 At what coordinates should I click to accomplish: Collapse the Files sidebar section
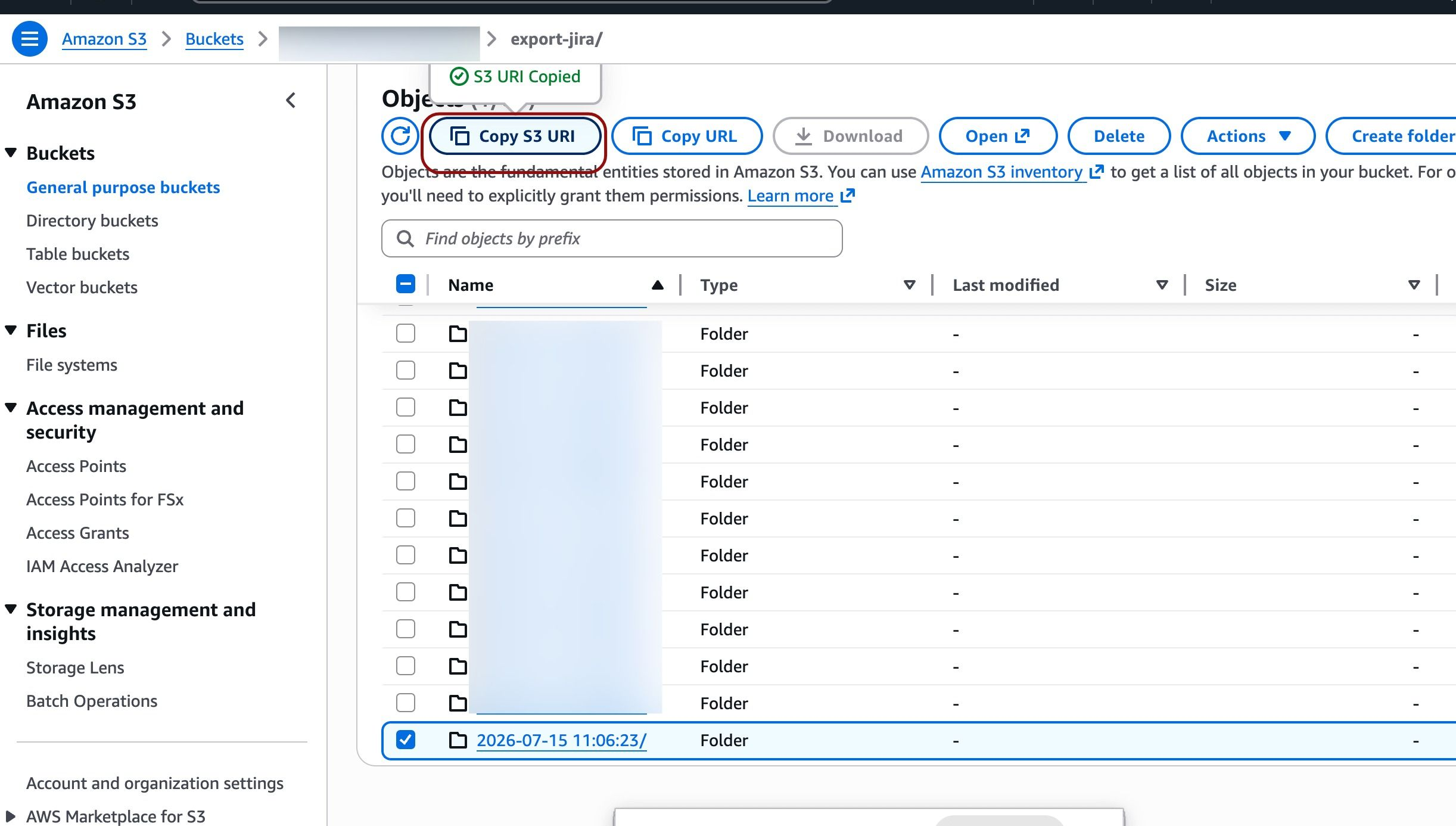tap(11, 330)
